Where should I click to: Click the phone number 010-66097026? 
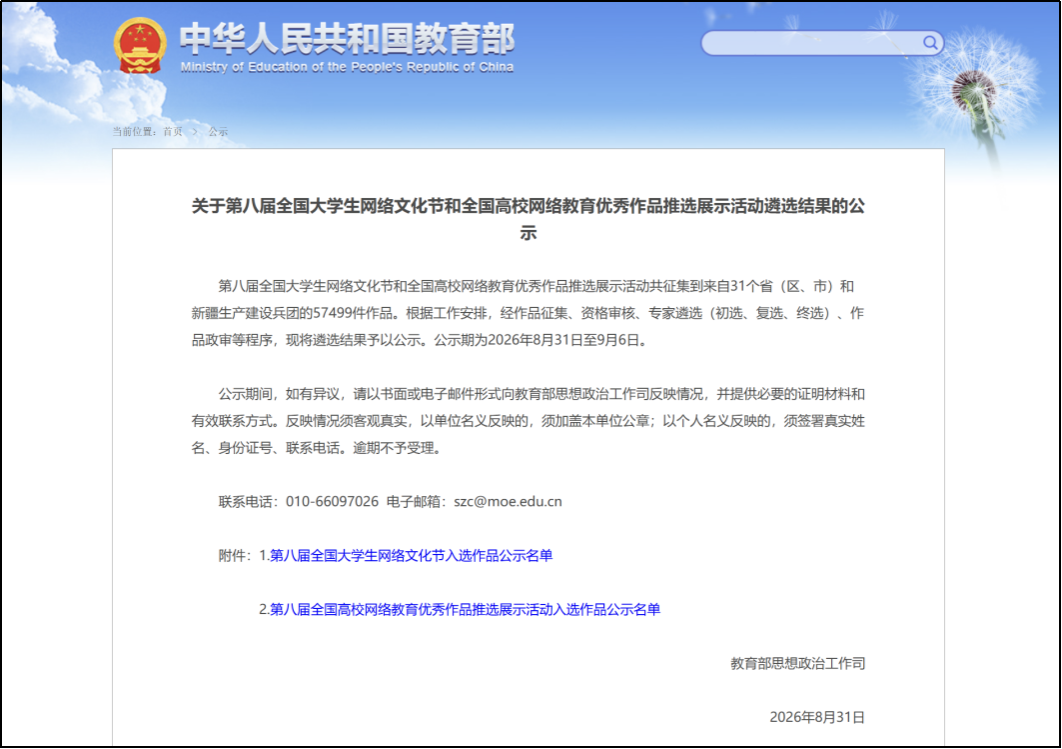click(332, 502)
